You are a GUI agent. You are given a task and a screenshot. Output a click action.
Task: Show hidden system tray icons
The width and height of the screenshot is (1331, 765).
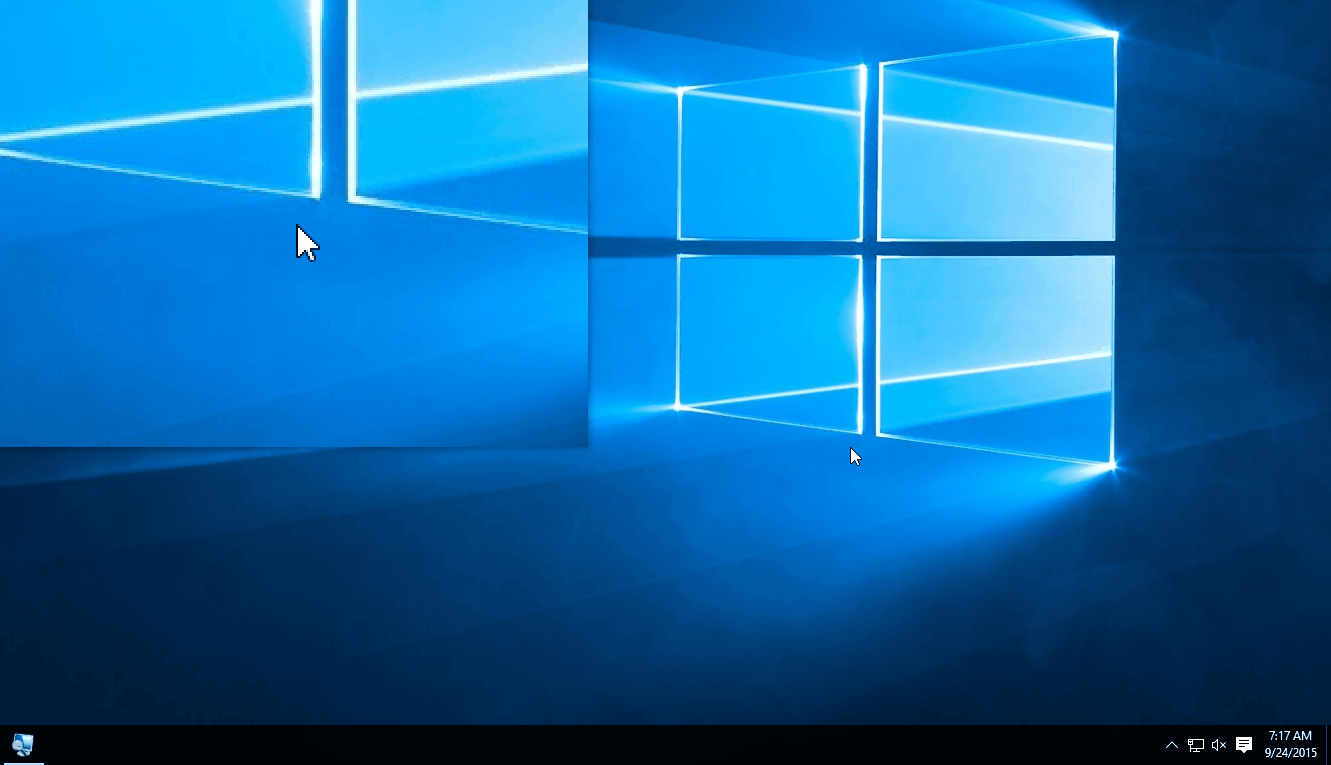pyautogui.click(x=1172, y=745)
